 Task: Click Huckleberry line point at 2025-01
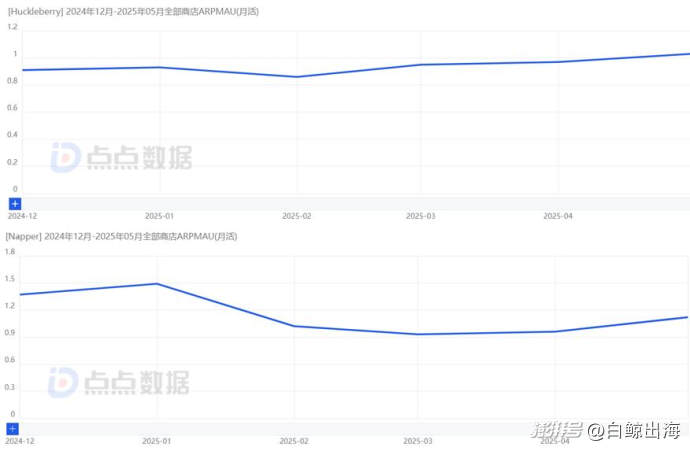[x=159, y=67]
